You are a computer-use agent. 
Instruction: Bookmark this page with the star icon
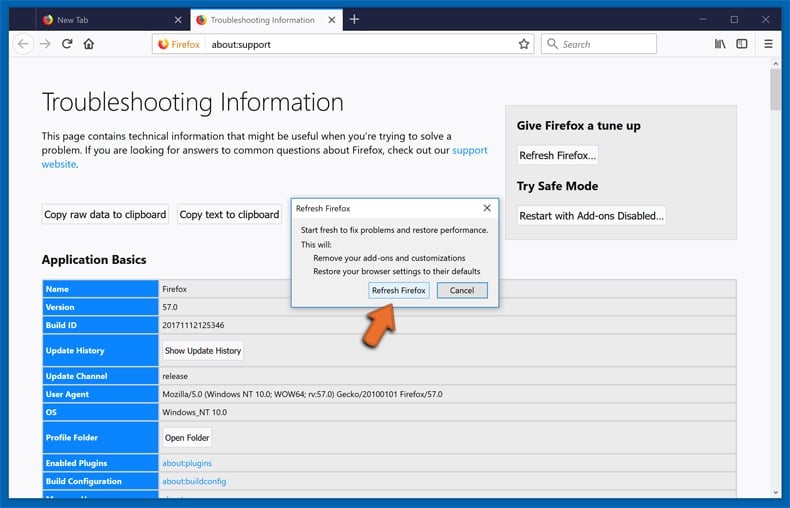(524, 44)
